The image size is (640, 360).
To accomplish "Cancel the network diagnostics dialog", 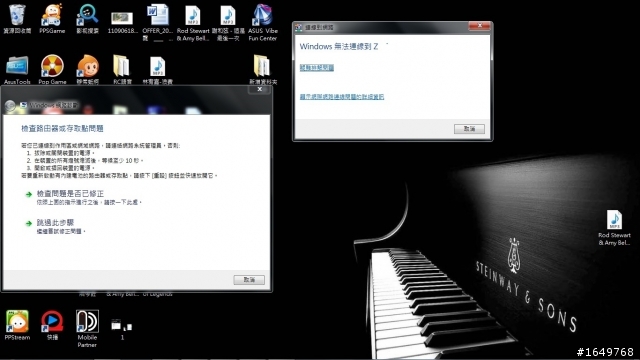I will click(249, 280).
